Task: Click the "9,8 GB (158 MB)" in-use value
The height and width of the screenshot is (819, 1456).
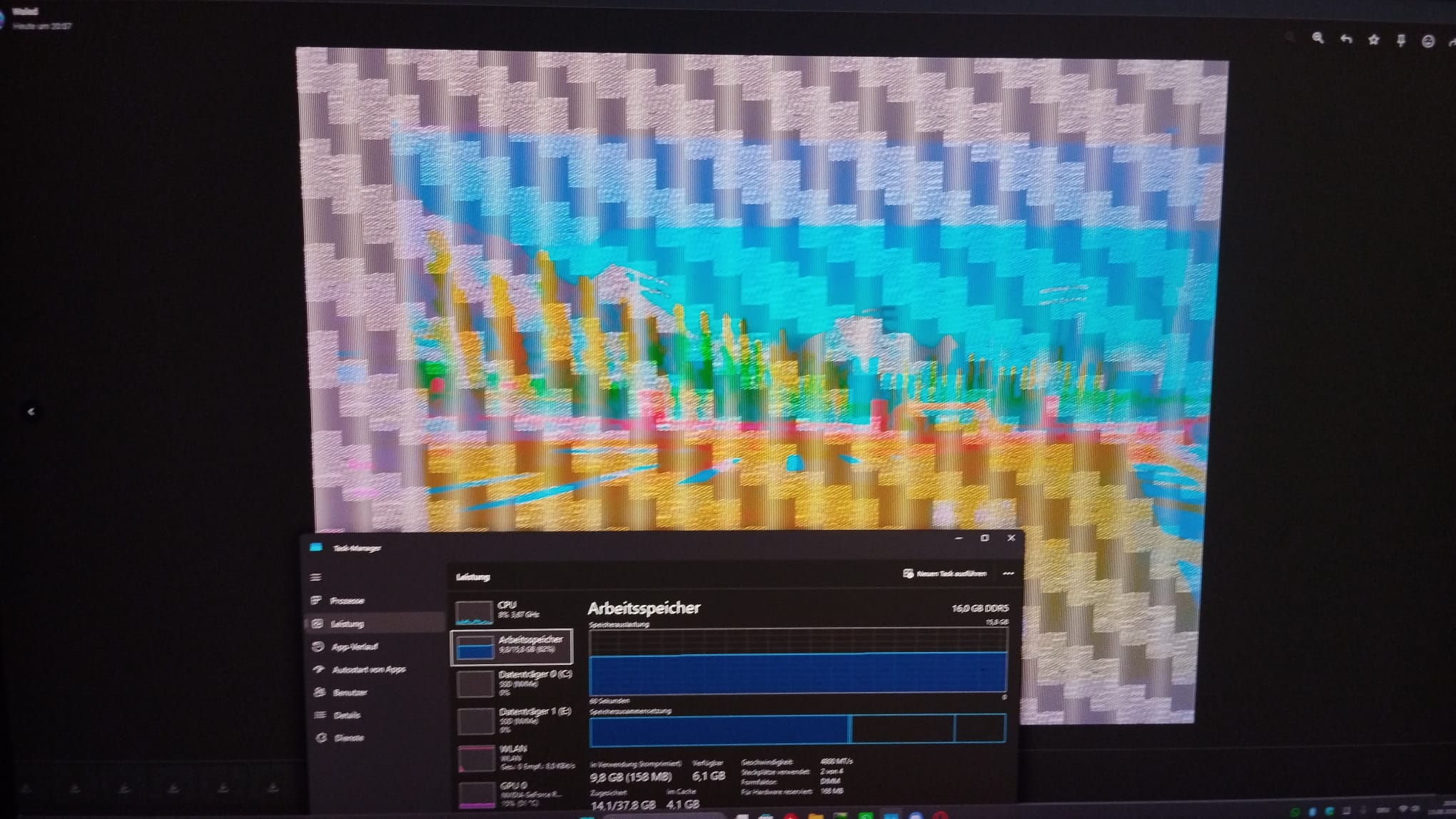Action: (x=631, y=777)
